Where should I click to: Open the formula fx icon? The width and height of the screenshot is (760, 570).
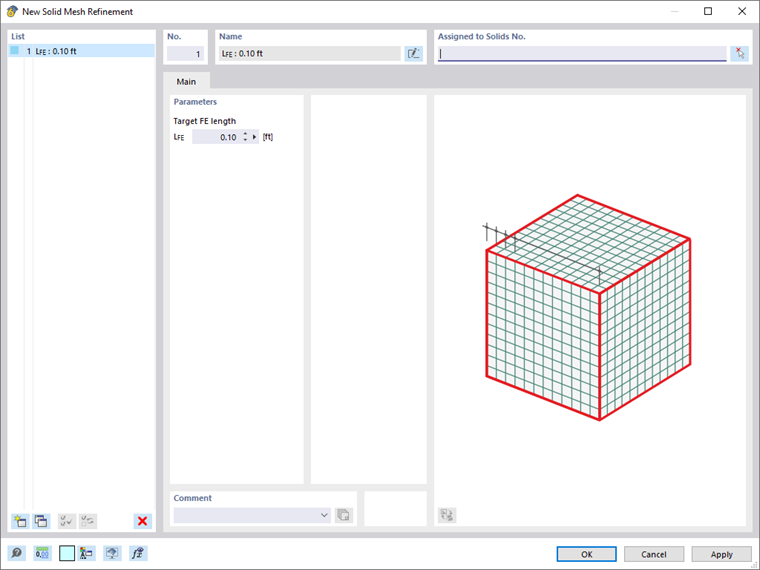coord(138,553)
